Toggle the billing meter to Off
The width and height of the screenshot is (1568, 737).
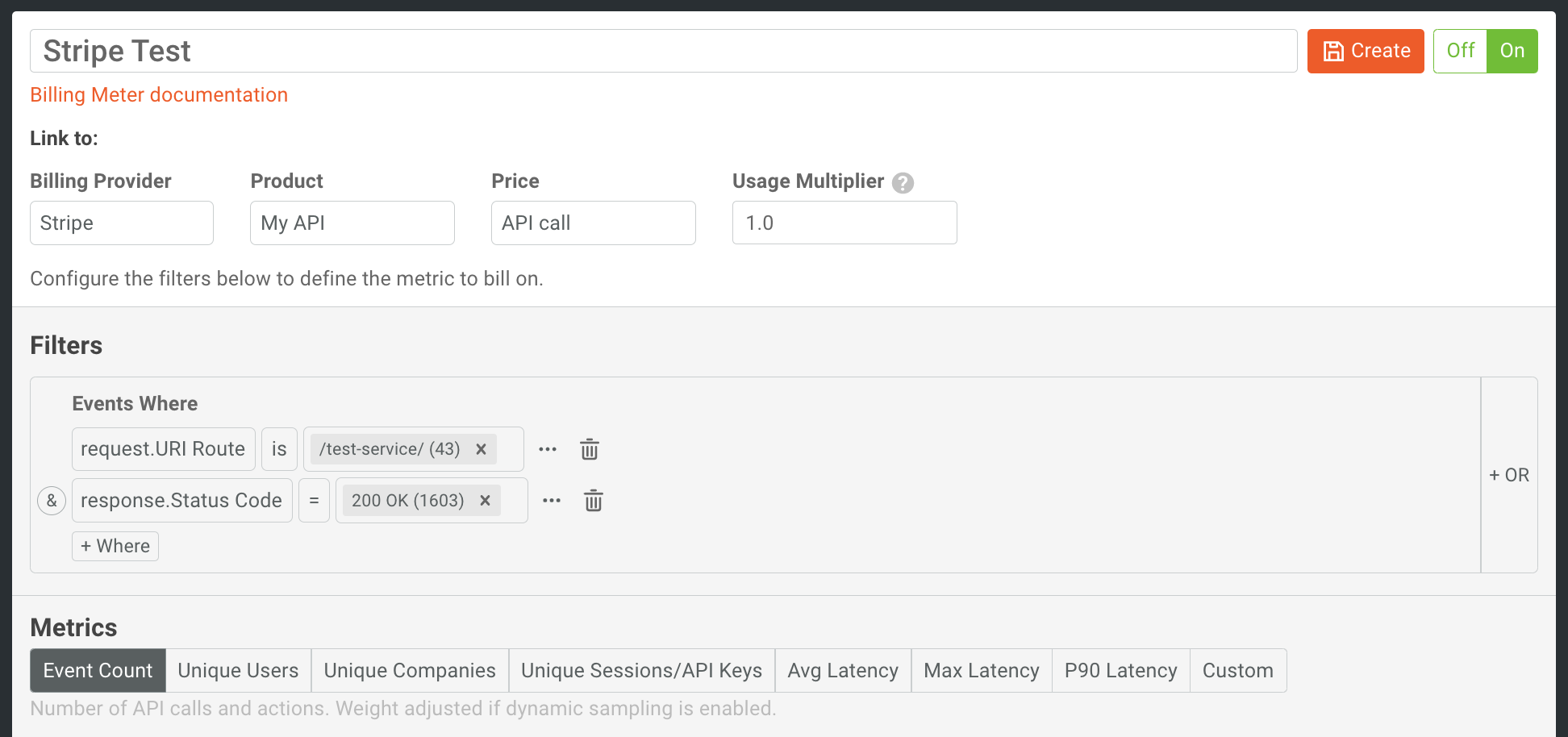point(1460,51)
